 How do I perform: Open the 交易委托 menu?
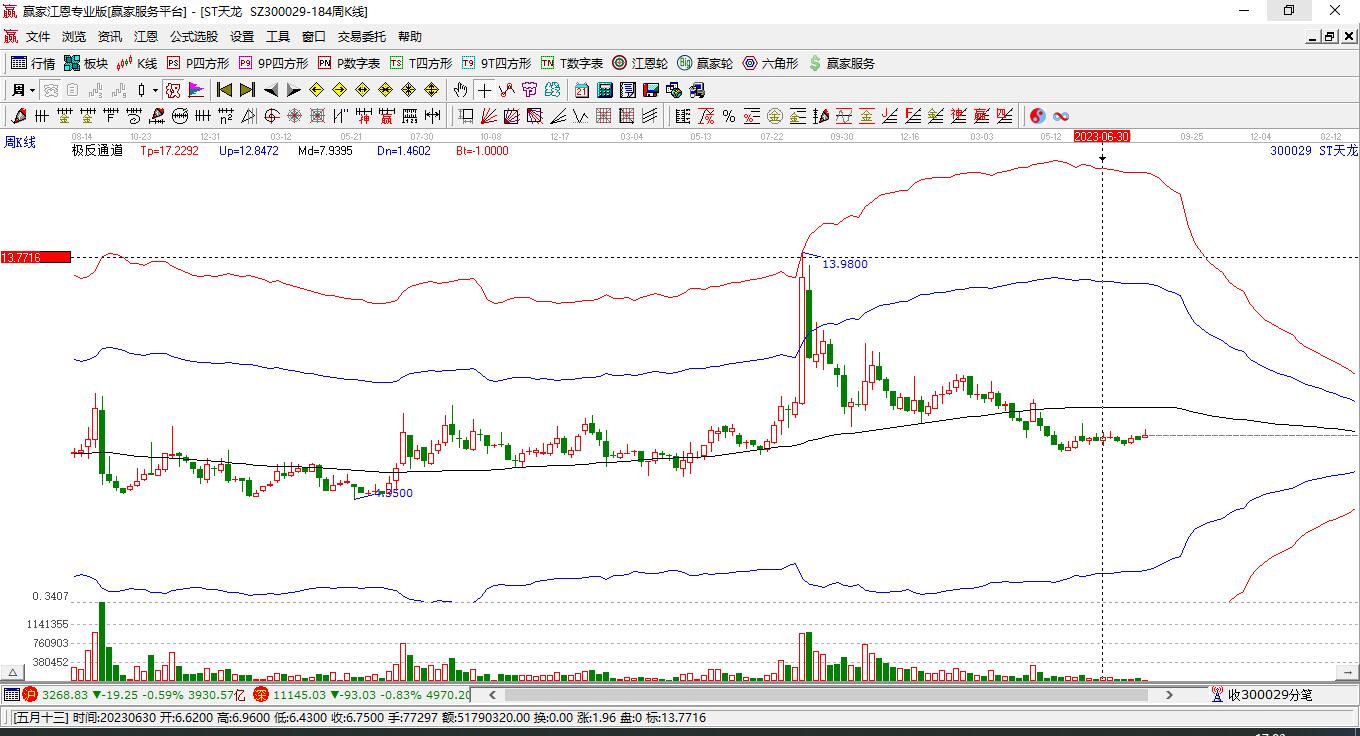click(x=362, y=37)
